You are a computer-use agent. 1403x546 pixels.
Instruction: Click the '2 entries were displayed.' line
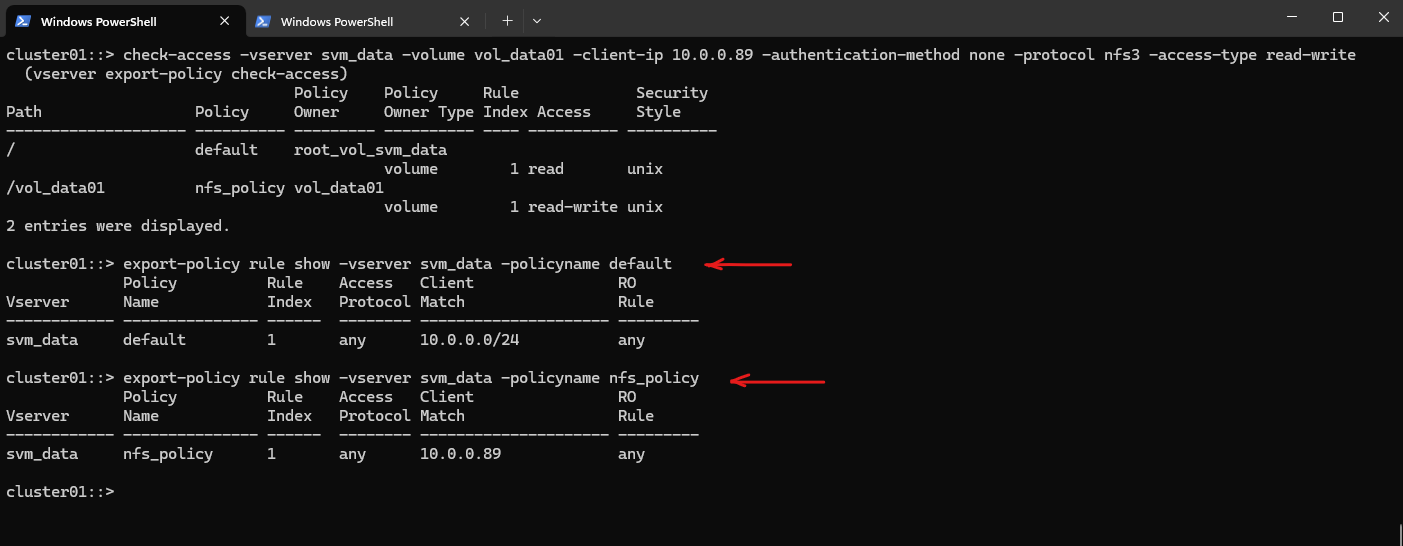tap(118, 226)
